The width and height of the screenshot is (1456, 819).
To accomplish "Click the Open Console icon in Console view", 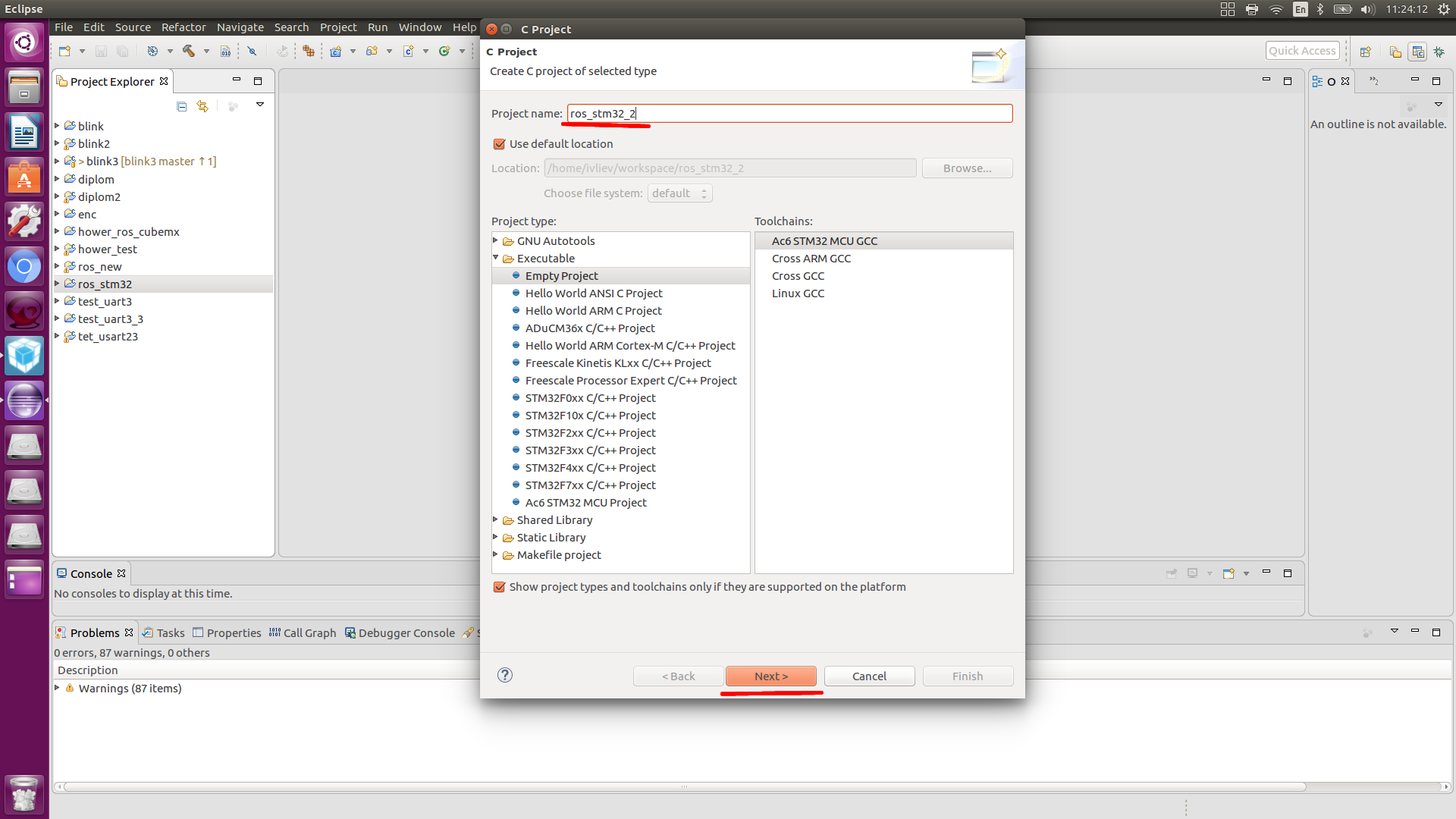I will coord(1228,573).
